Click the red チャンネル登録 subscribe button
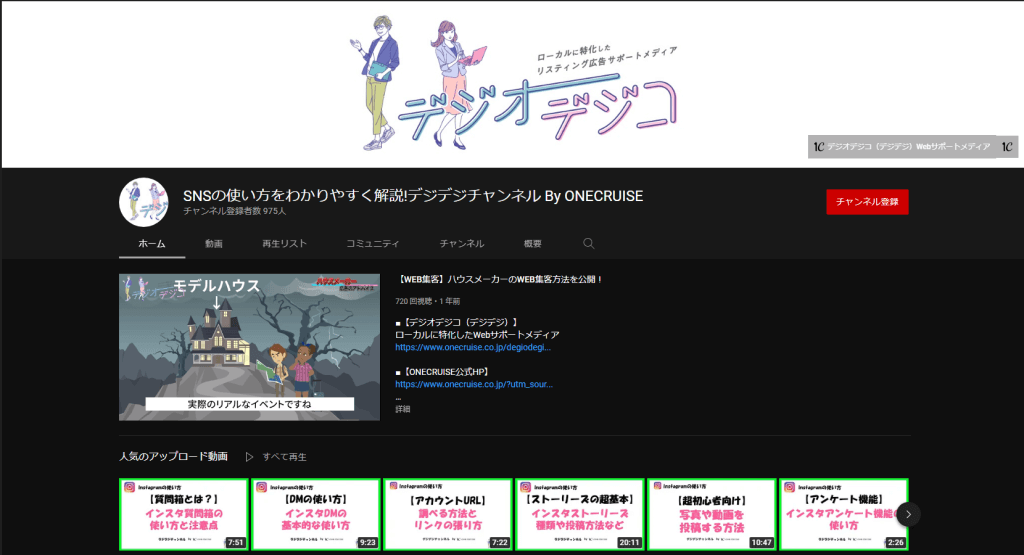The image size is (1024, 555). pos(867,202)
